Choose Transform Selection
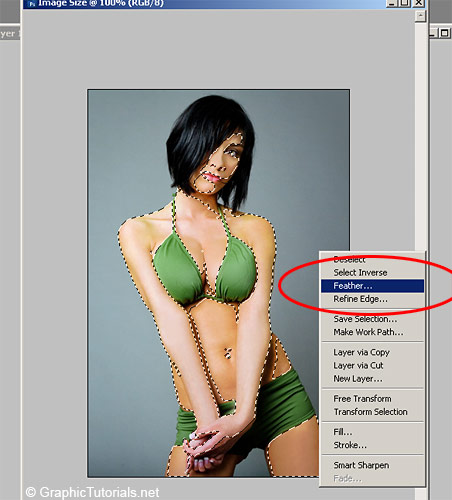The image size is (452, 500). tap(372, 412)
